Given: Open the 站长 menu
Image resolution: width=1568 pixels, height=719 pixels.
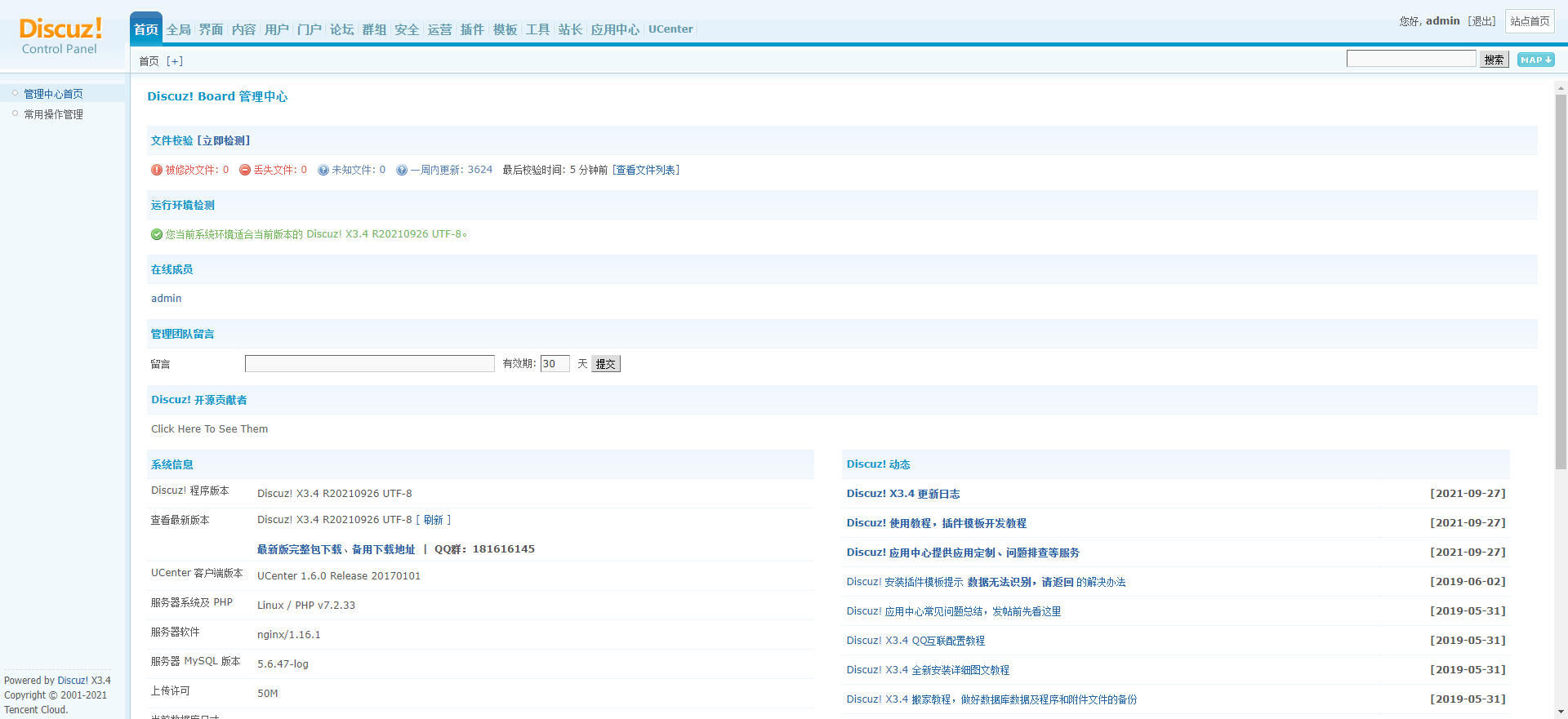Looking at the screenshot, I should tap(571, 29).
